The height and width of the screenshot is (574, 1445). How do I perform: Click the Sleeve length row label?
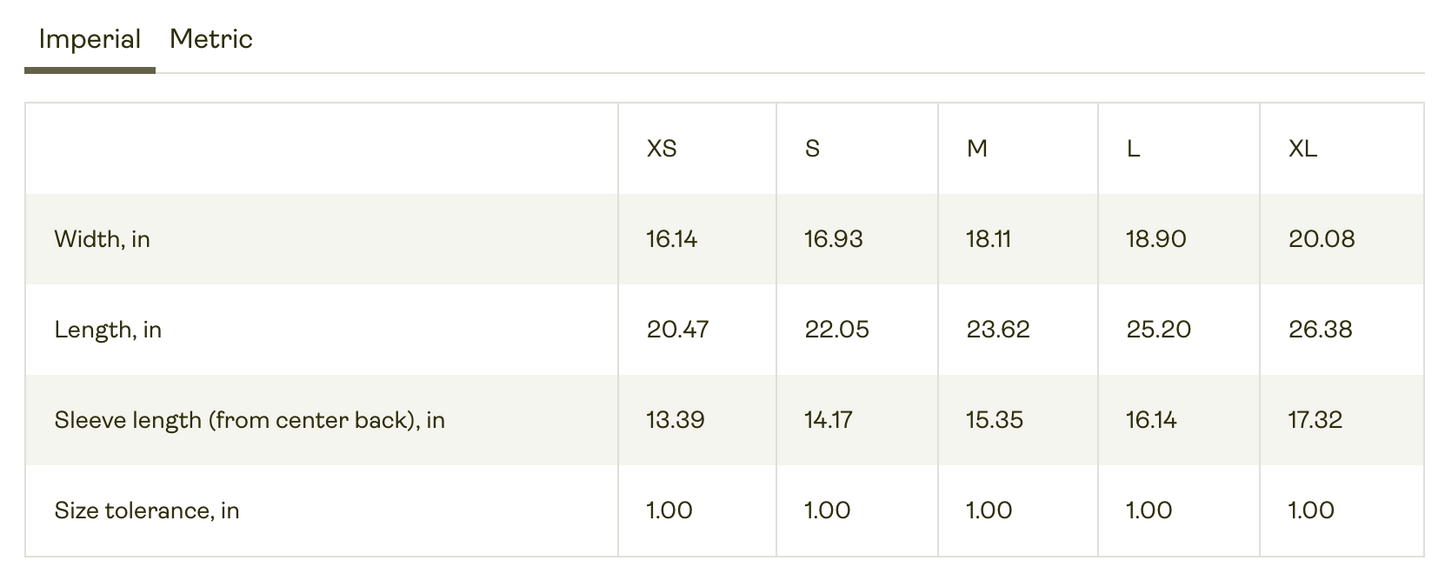(249, 420)
